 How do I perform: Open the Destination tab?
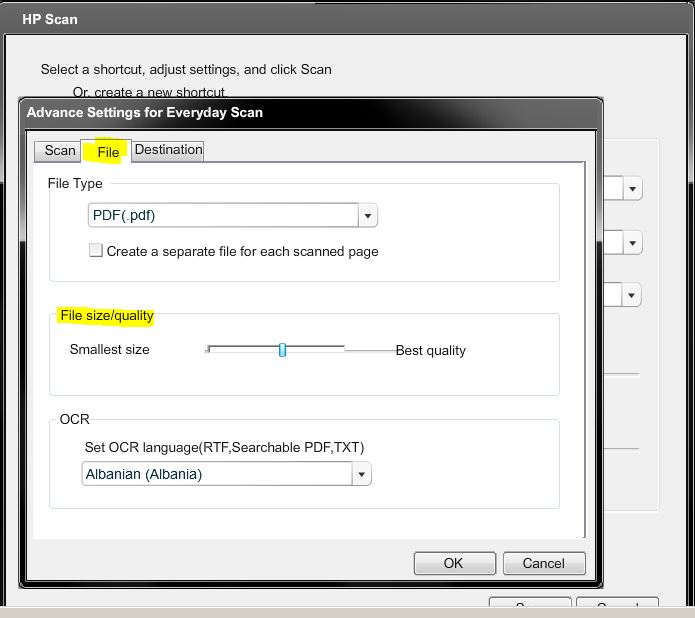(168, 150)
